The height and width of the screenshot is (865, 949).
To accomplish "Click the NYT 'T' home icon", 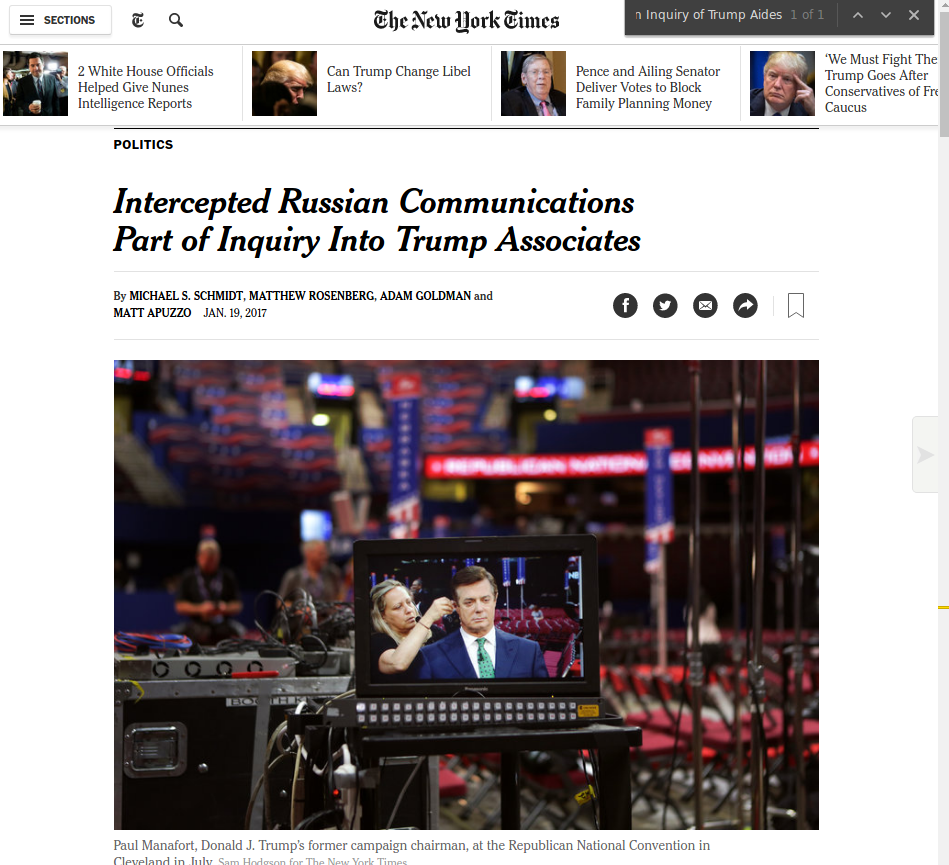I will [138, 21].
